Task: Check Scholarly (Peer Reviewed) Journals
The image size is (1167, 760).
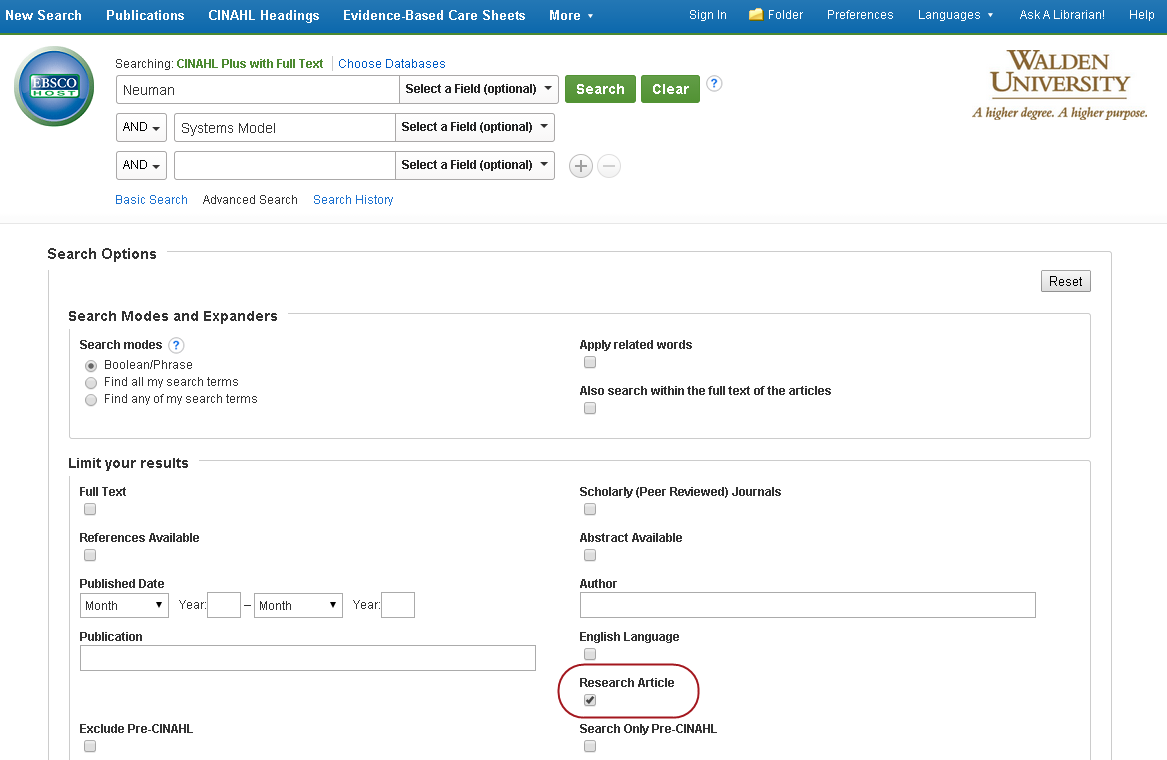Action: click(590, 510)
